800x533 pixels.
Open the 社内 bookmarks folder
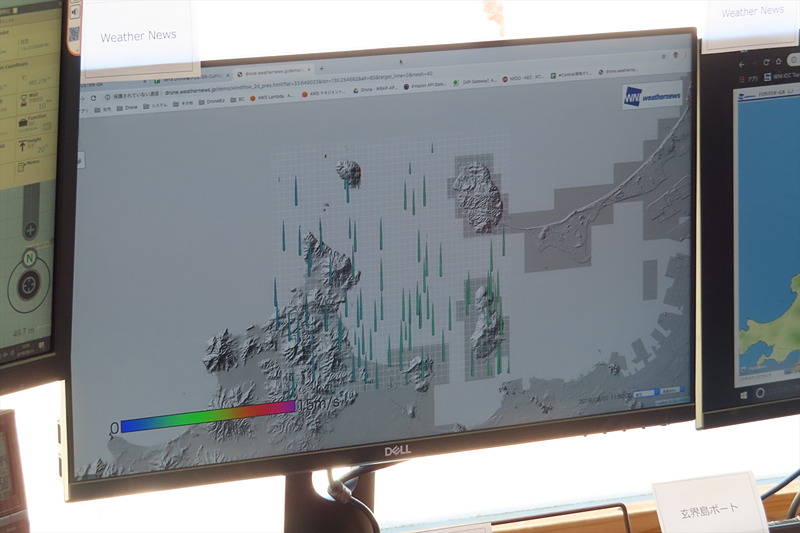[102, 110]
